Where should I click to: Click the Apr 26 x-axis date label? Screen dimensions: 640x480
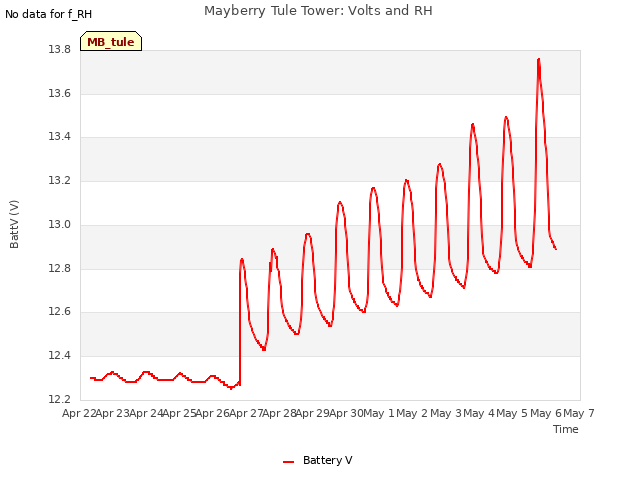(x=213, y=413)
